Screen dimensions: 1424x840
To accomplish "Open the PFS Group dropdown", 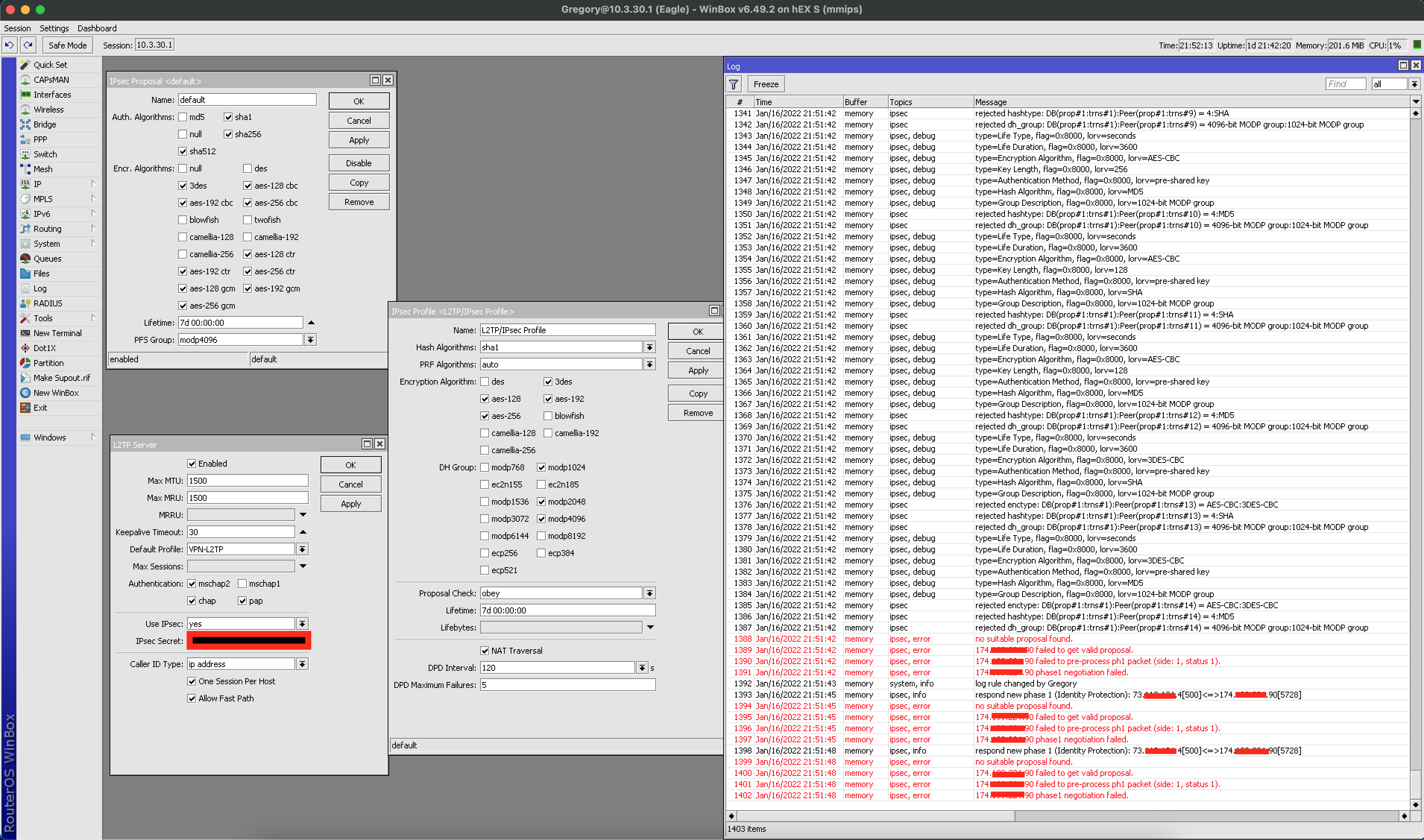I will 310,340.
